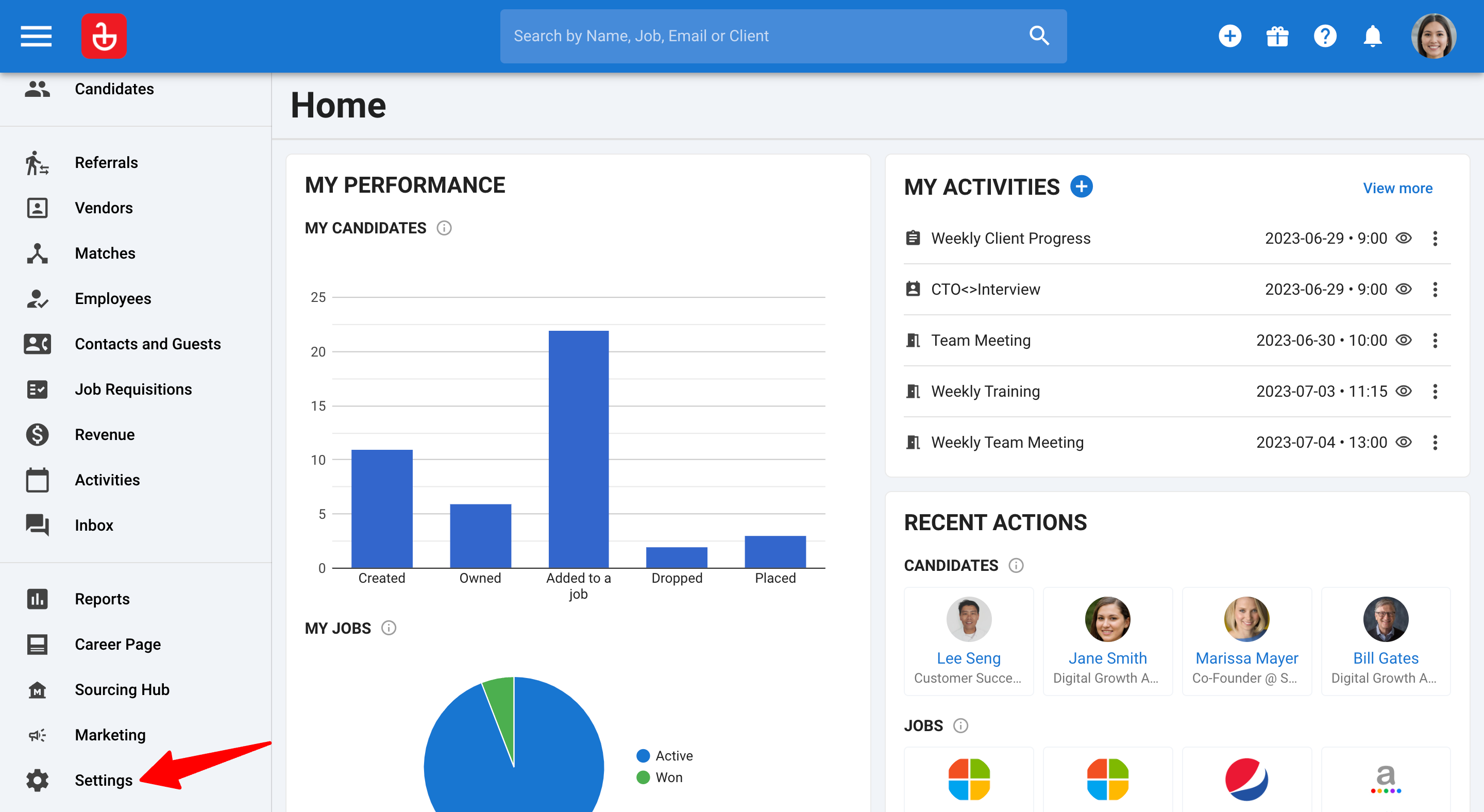Open Jane Smith candidate profile
Viewport: 1484px width, 812px height.
(x=1107, y=658)
